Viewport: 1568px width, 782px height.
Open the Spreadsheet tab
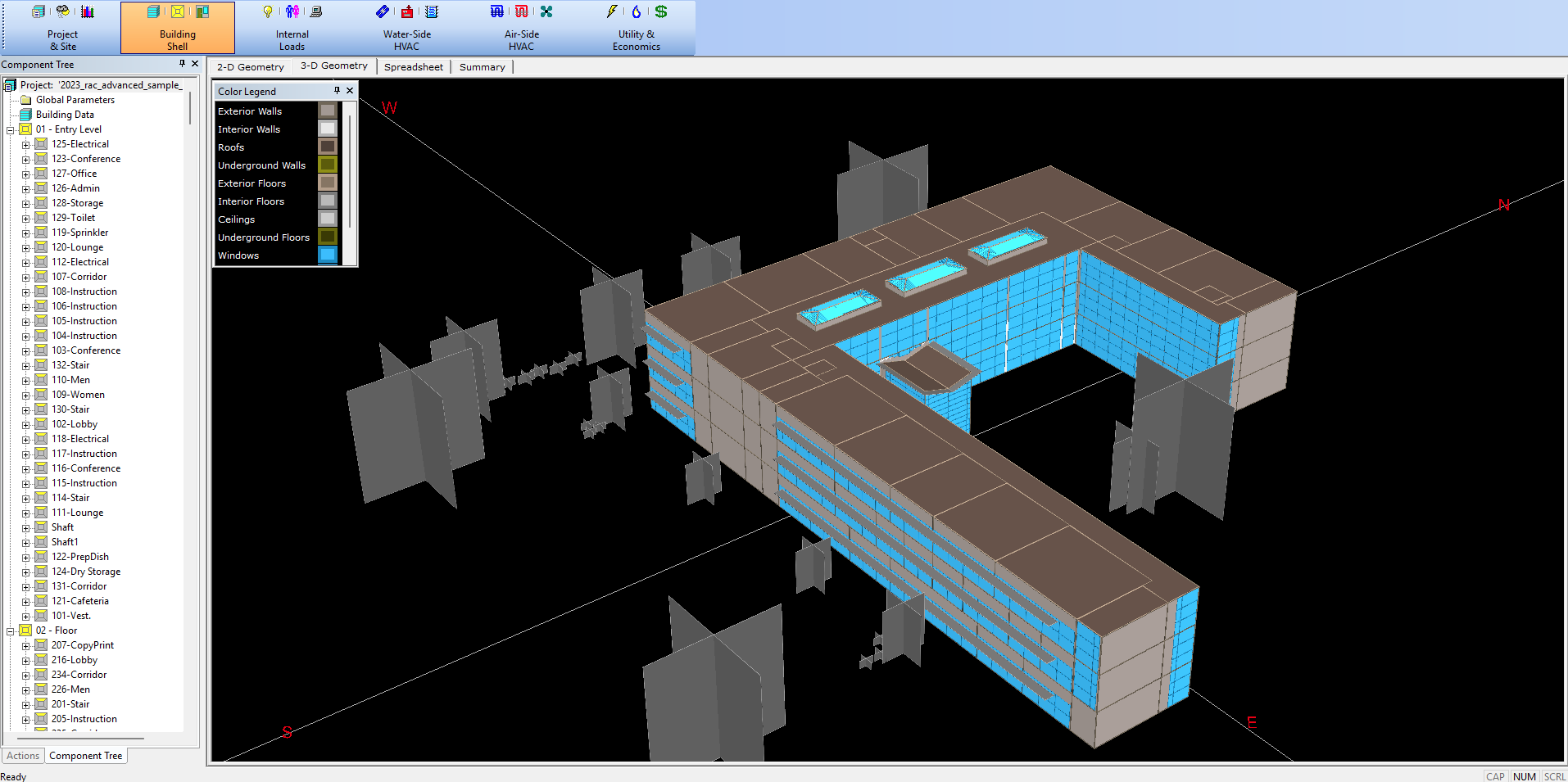413,67
